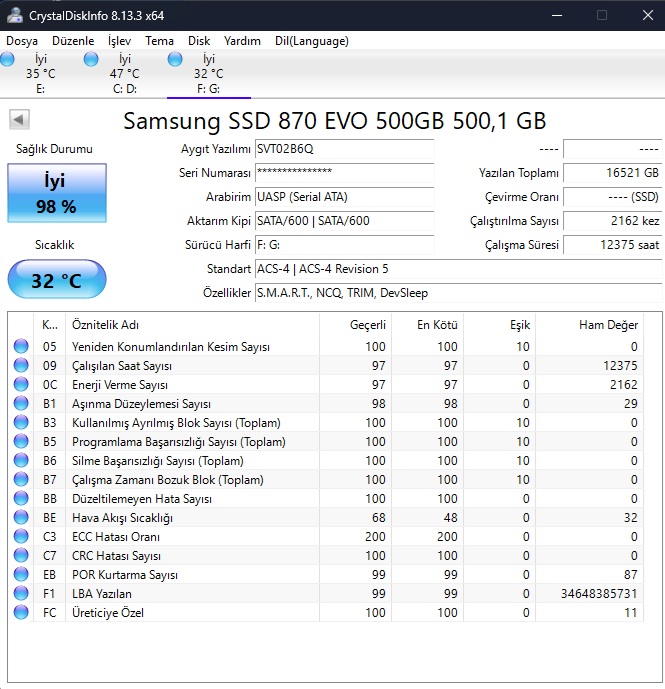Screen dimensions: 665x689
Task: Click status orb of attribute B7 row
Action: 21,479
